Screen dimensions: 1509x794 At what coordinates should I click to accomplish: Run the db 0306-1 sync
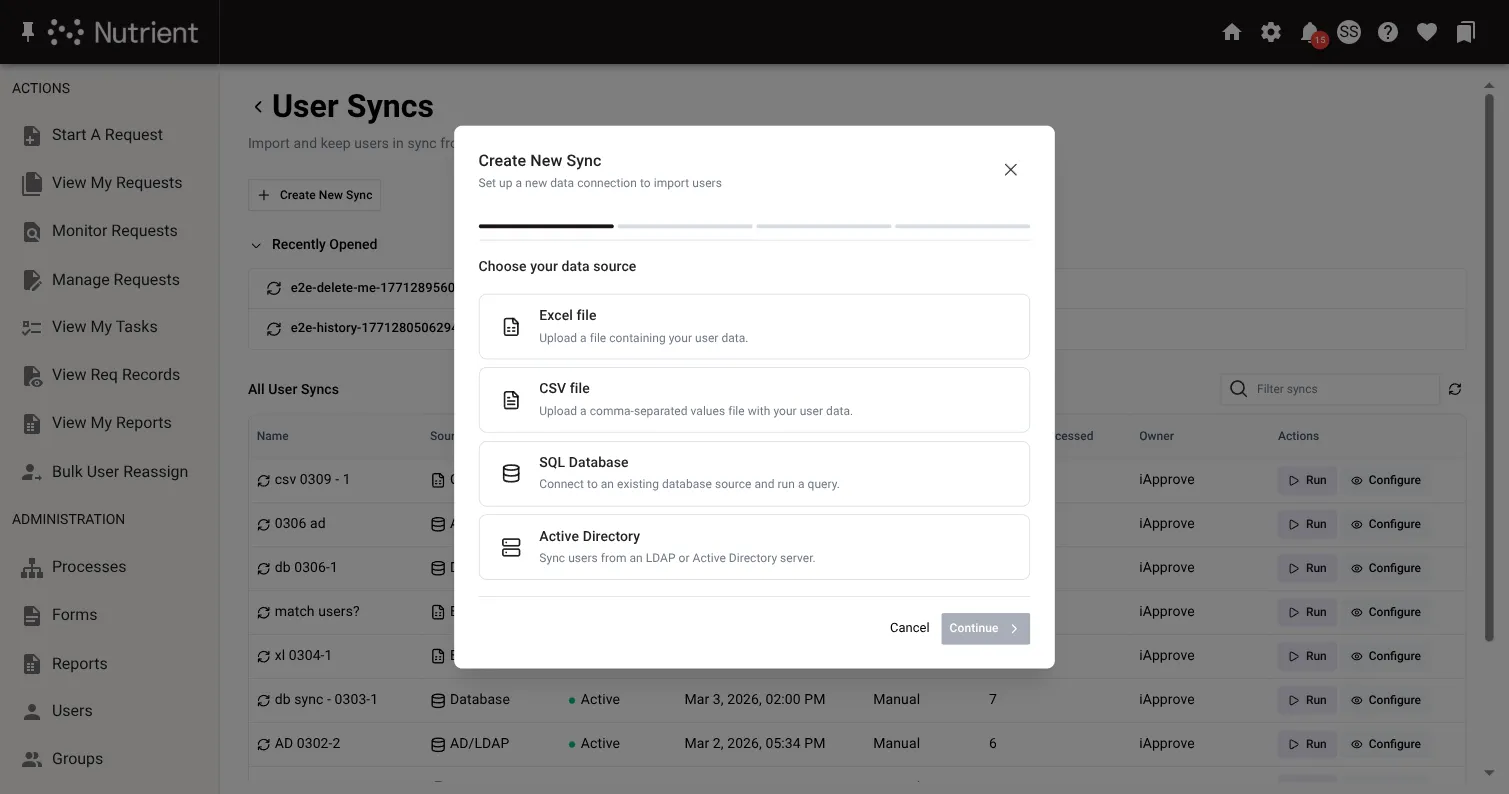coord(1307,568)
